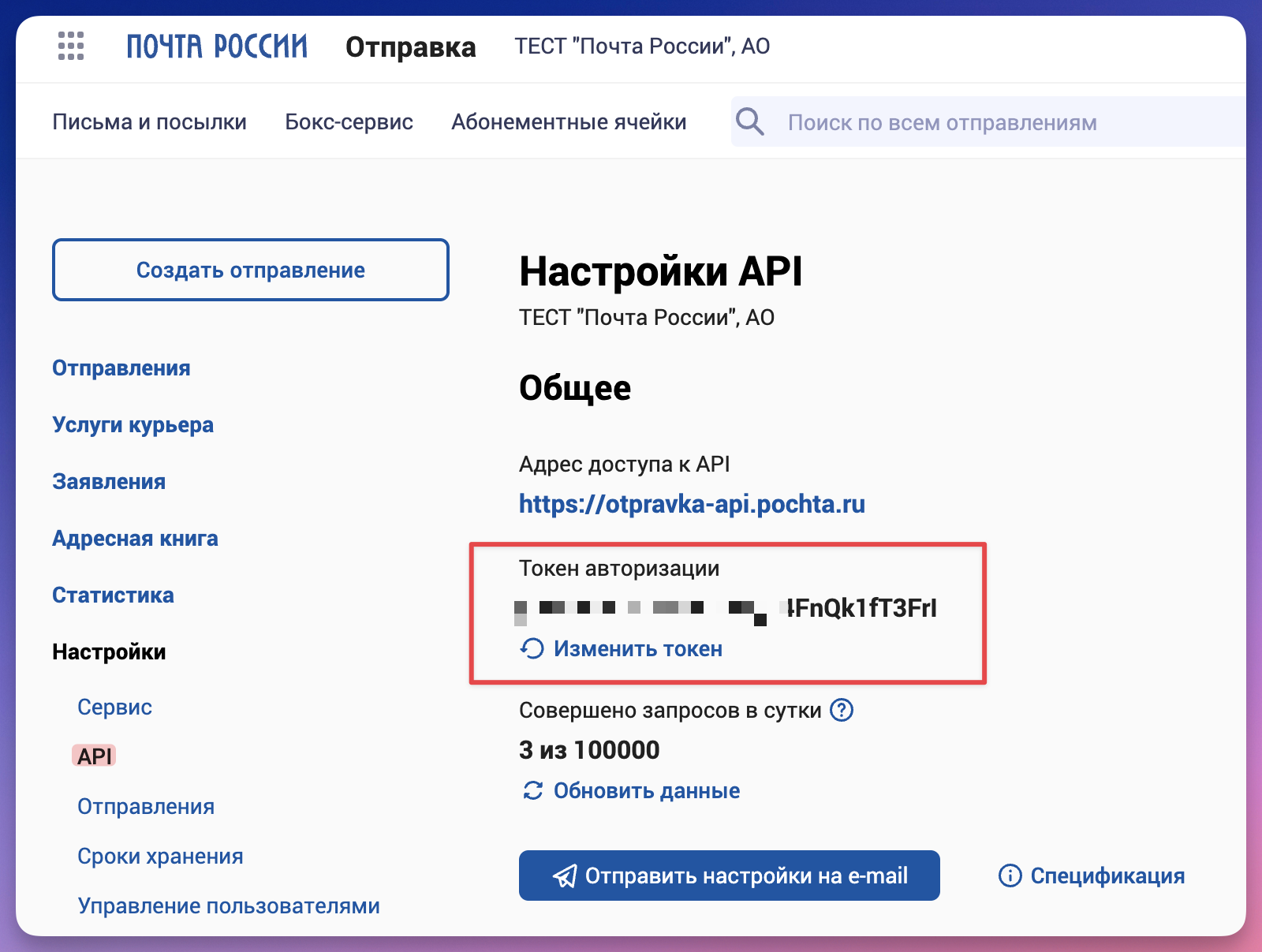The width and height of the screenshot is (1262, 952).
Task: Open Заявления in the sidebar
Action: (x=109, y=482)
